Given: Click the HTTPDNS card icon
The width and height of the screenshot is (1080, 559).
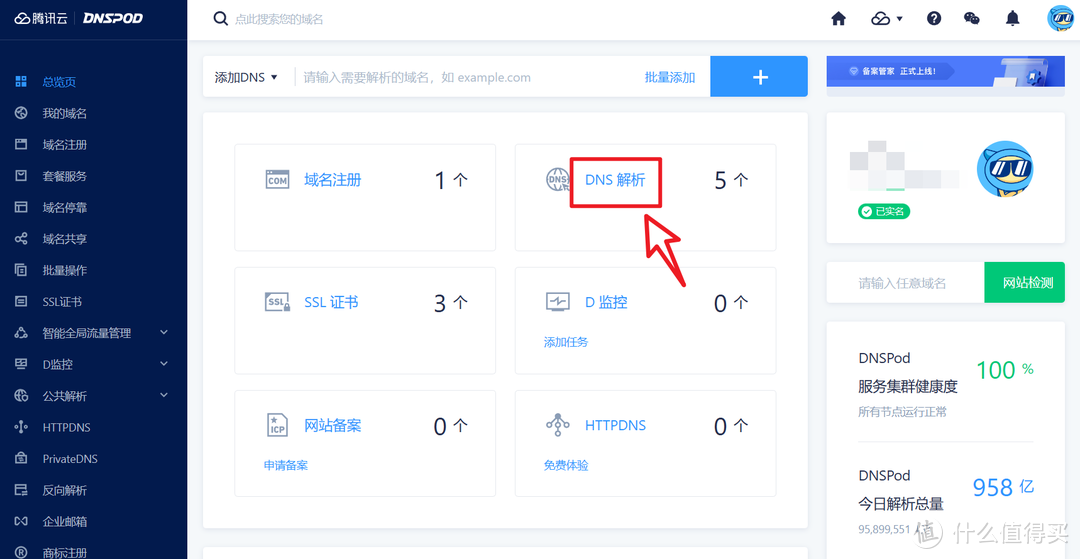Looking at the screenshot, I should click(557, 425).
